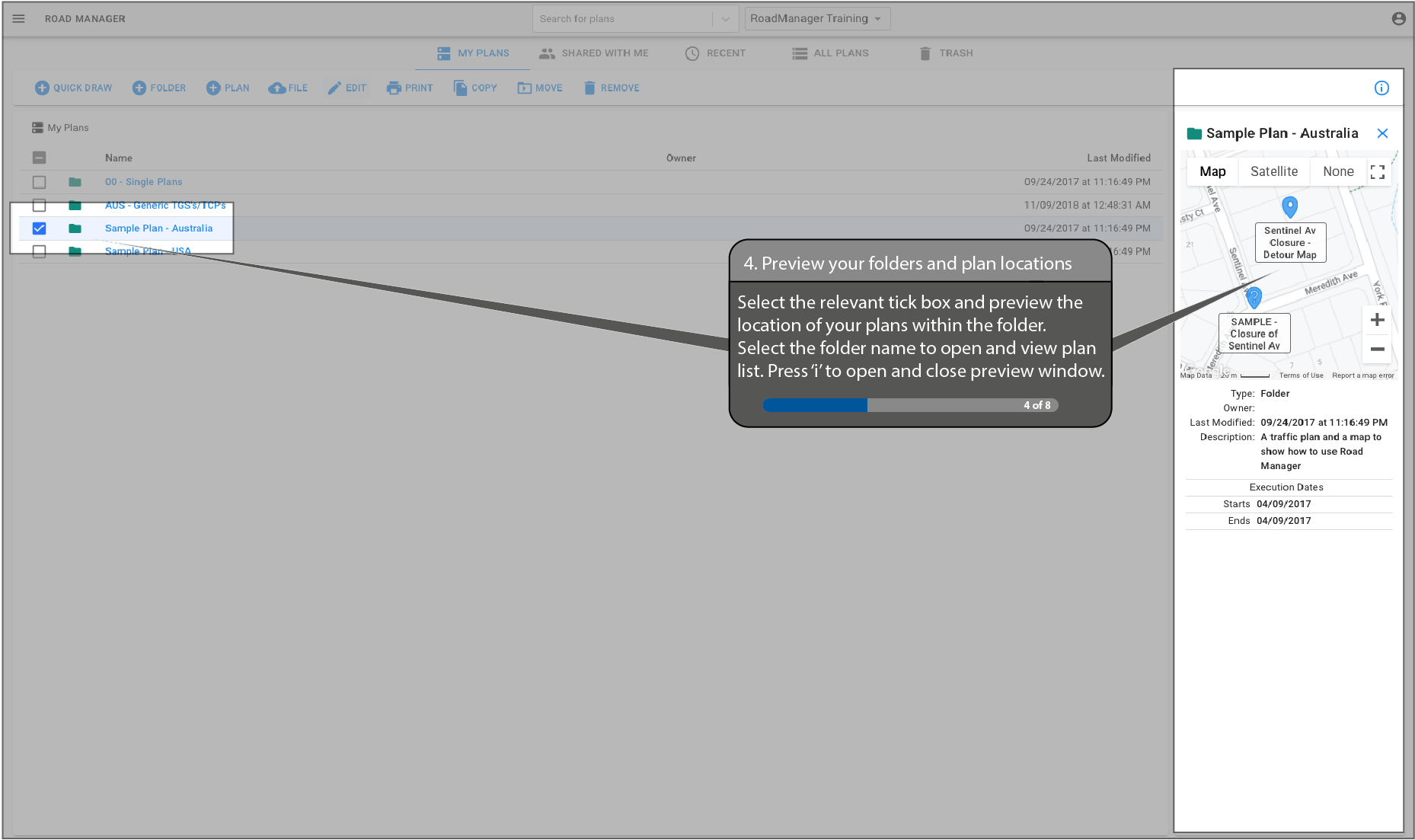
Task: Open the 00 - Single Plans folder link
Action: (x=143, y=182)
